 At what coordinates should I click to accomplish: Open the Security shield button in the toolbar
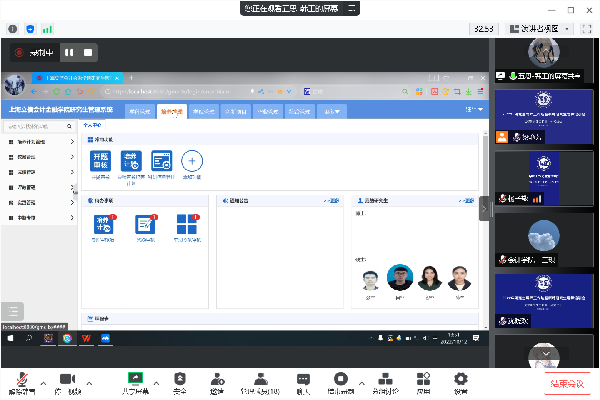179,383
